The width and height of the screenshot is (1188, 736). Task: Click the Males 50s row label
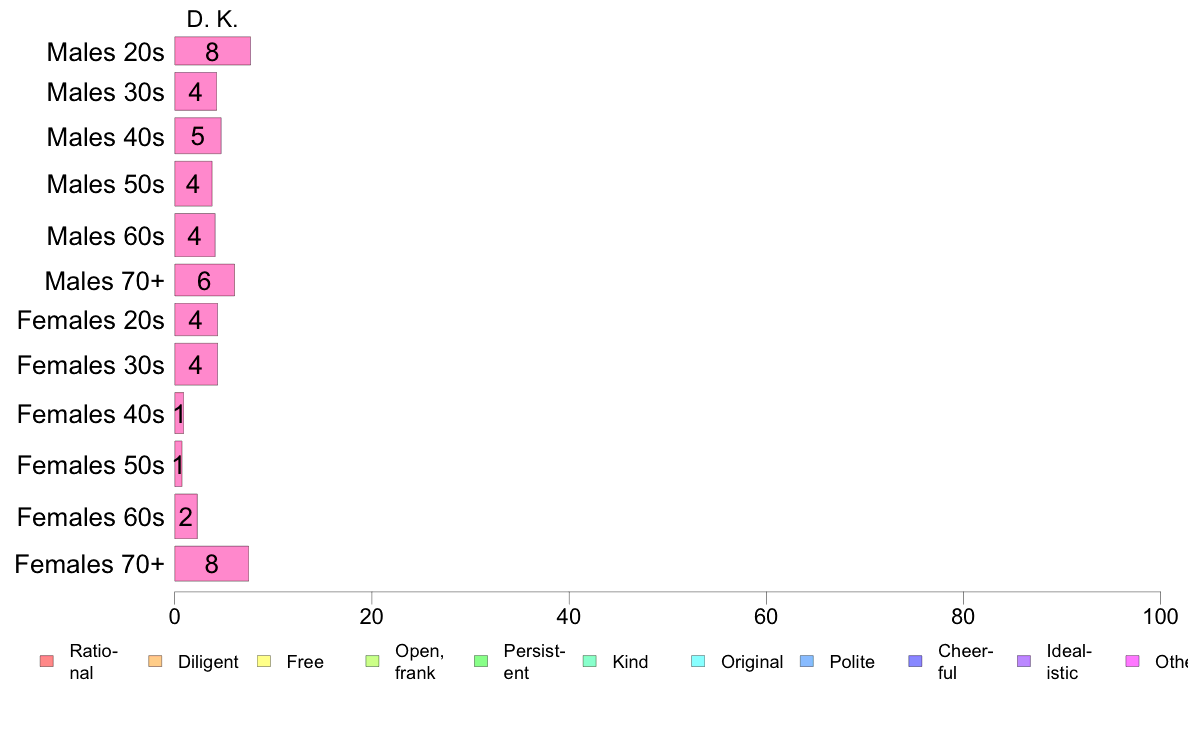click(105, 184)
